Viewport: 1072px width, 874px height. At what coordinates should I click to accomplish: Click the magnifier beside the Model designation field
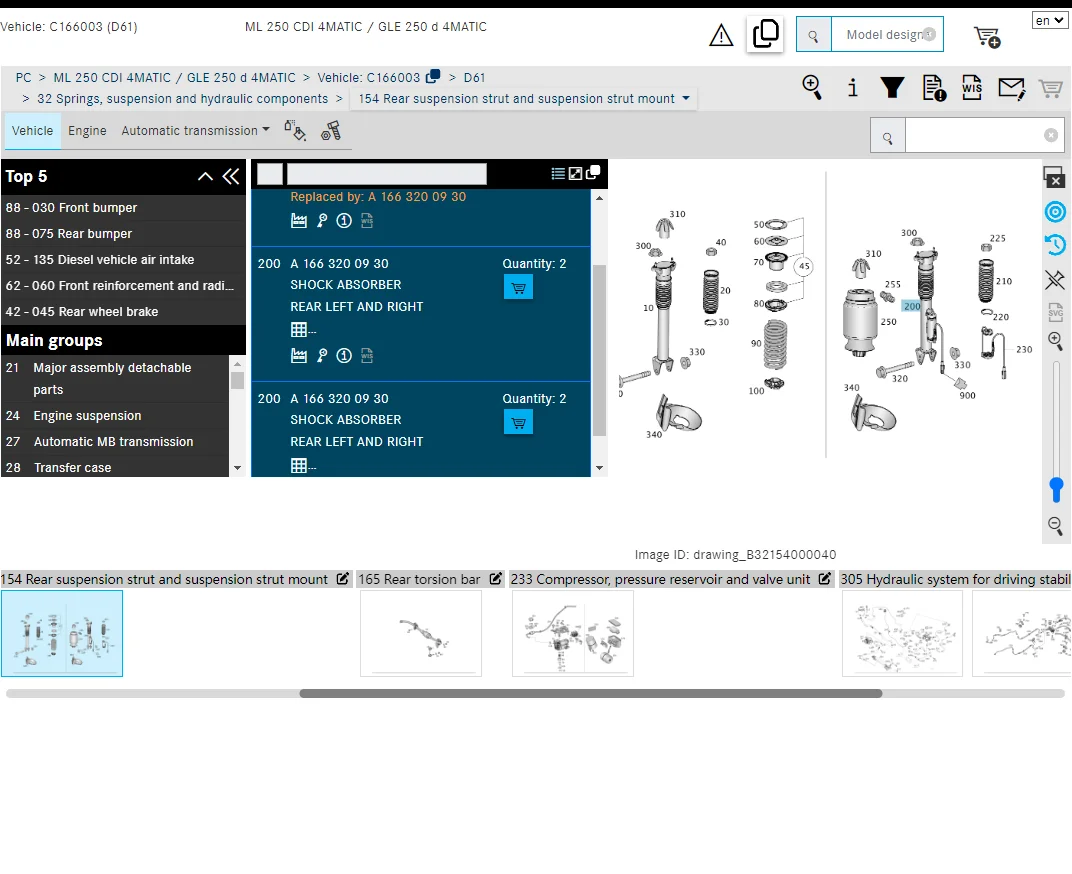coord(814,35)
